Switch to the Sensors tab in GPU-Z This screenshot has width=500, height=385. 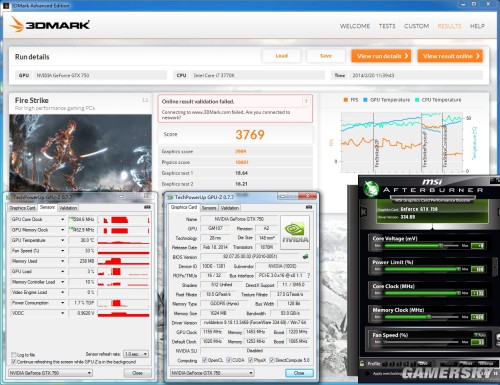[209, 208]
